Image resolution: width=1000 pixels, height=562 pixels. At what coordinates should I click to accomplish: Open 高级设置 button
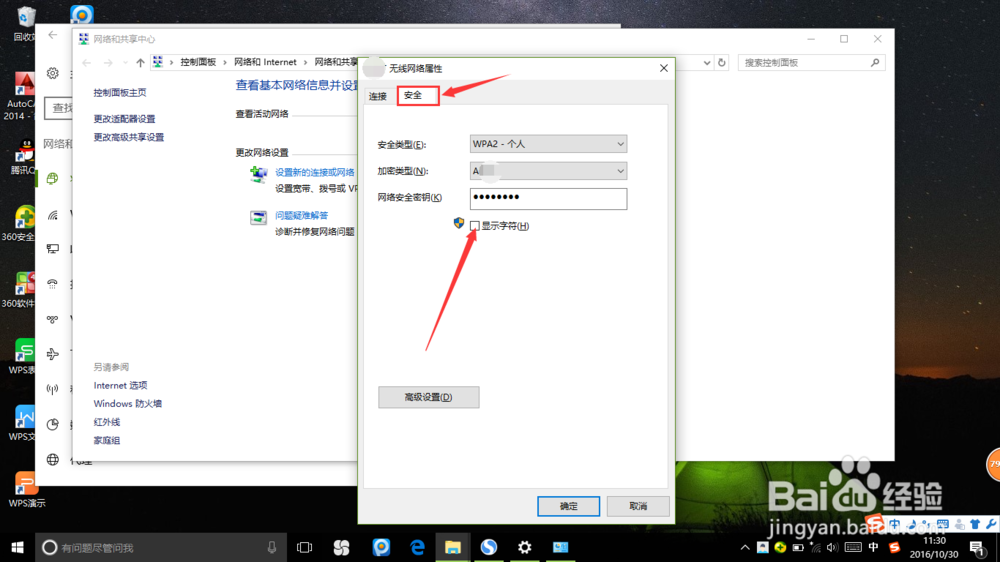tap(429, 397)
